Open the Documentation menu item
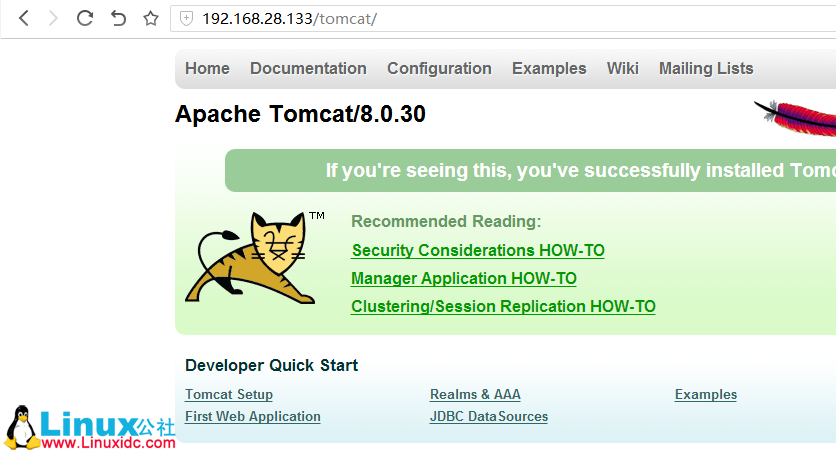This screenshot has height=453, width=836. pos(308,68)
